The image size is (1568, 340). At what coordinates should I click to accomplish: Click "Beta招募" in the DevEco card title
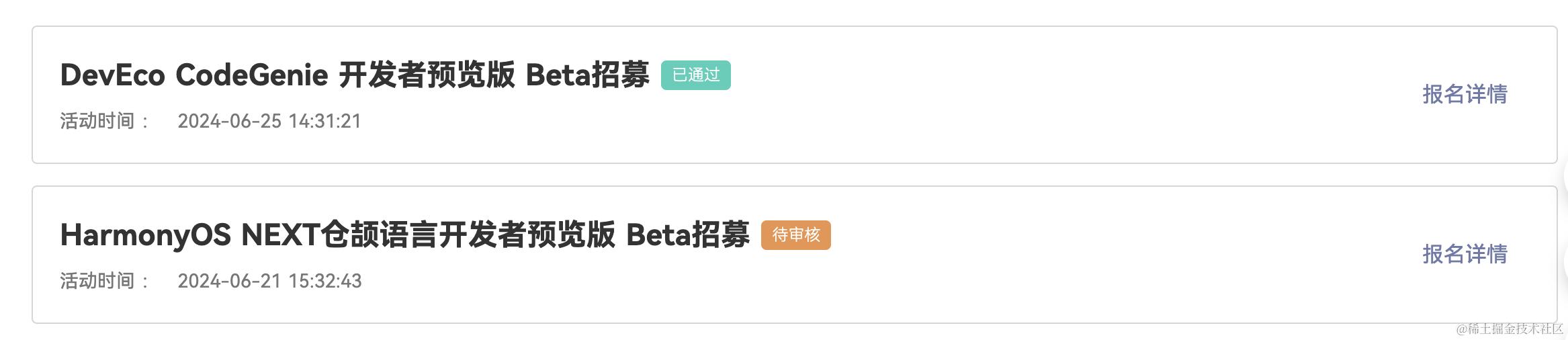pyautogui.click(x=587, y=75)
